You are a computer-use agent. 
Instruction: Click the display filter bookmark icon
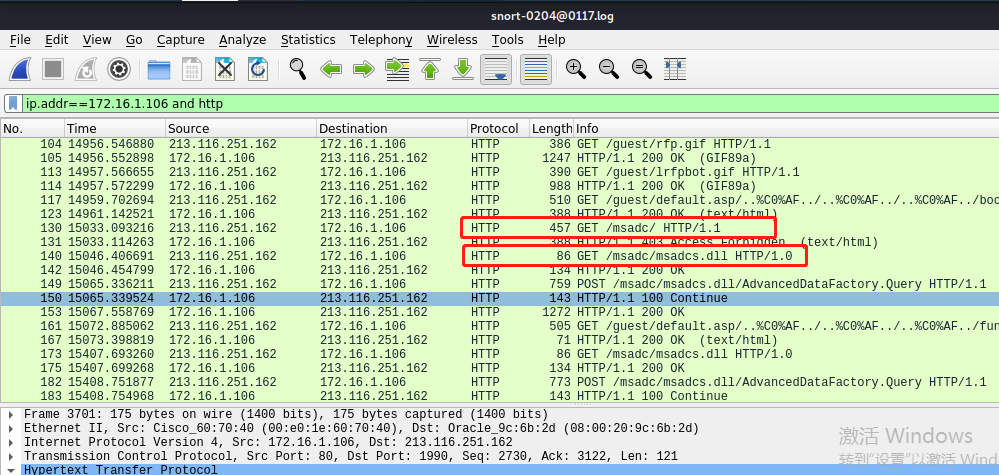click(13, 103)
